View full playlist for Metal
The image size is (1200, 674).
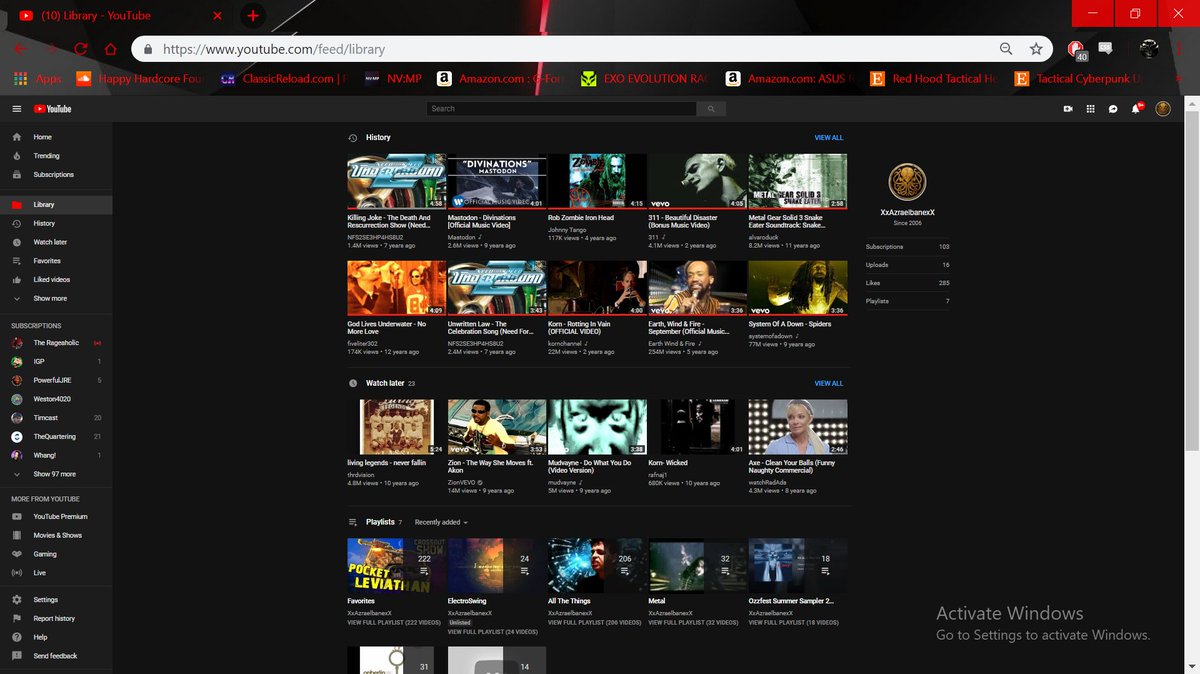(693, 622)
